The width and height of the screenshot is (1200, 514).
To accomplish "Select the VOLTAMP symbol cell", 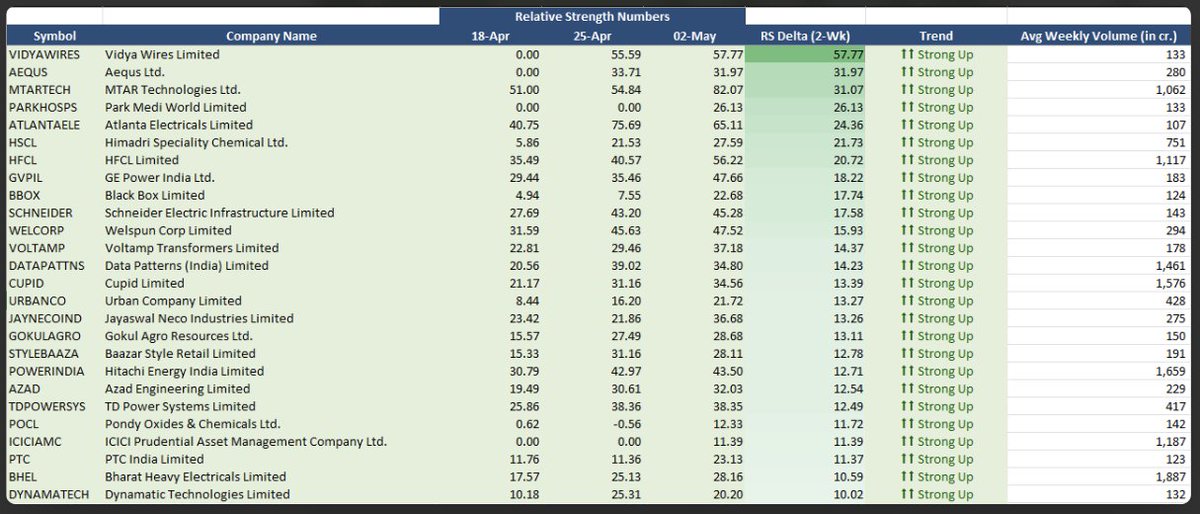I will (x=35, y=248).
